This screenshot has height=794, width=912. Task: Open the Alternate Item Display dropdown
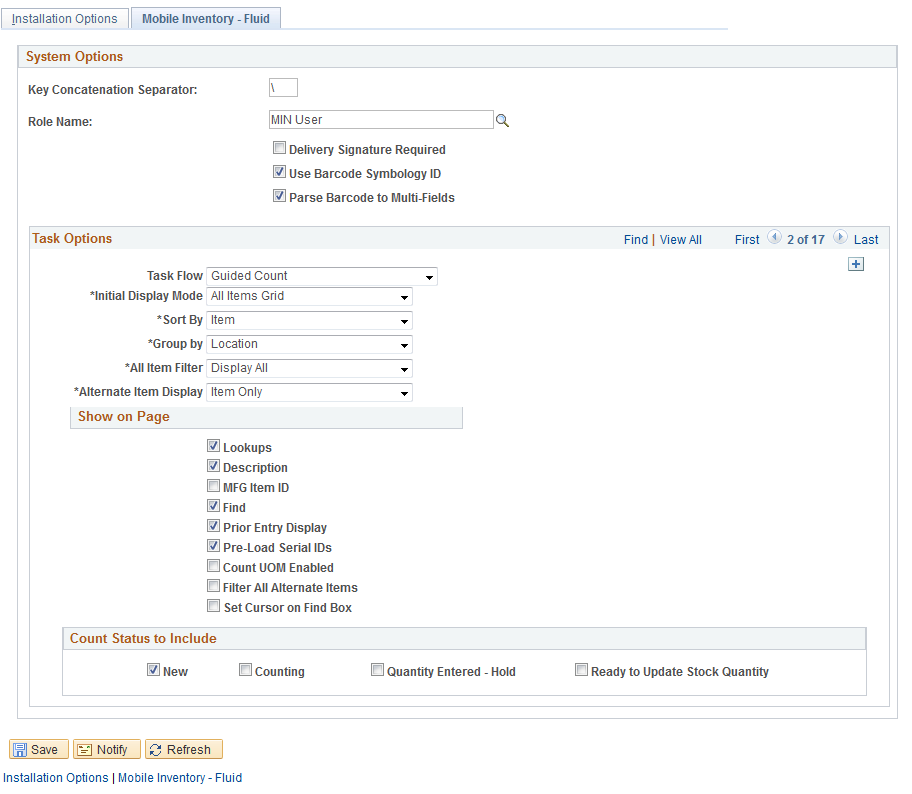pyautogui.click(x=403, y=392)
